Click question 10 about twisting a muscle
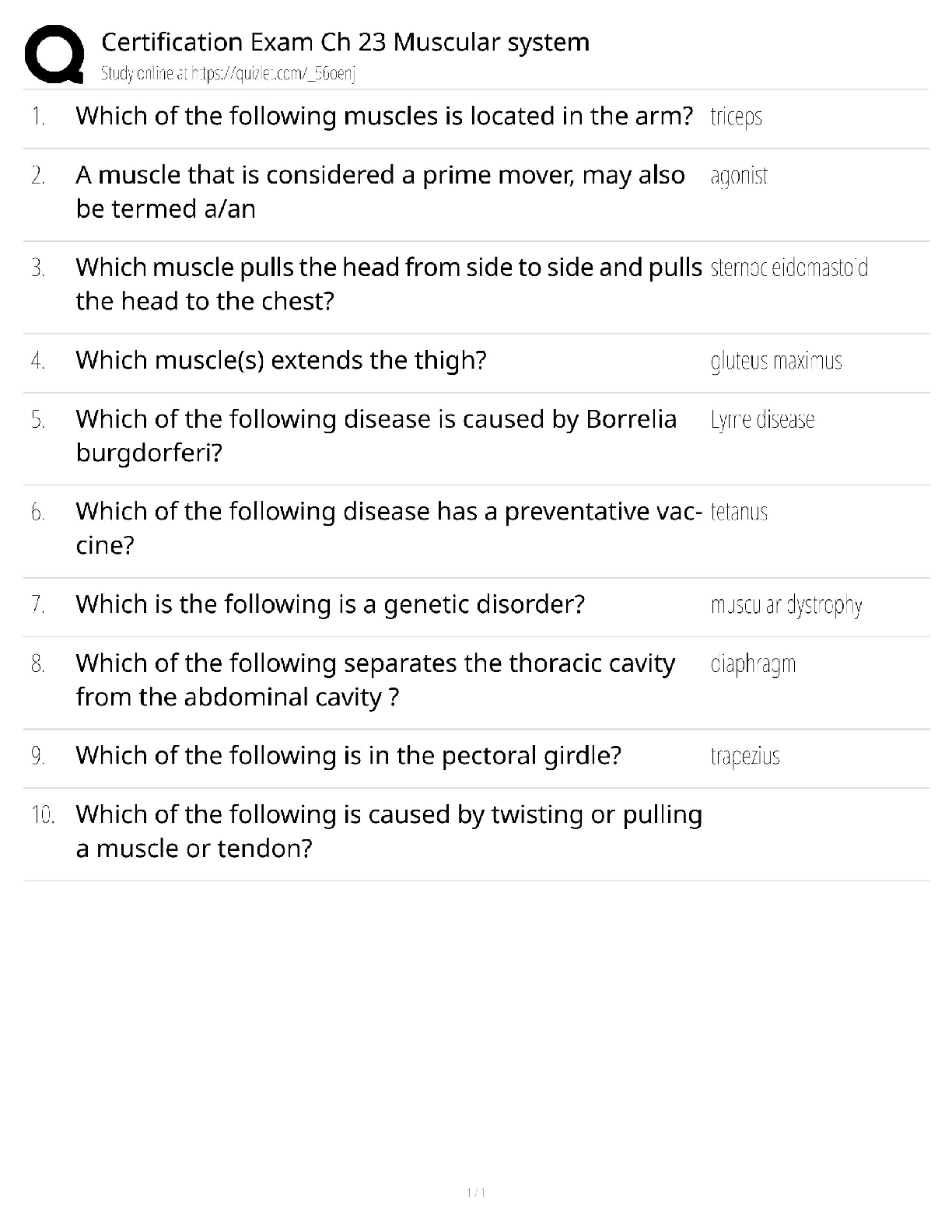952x1232 pixels. tap(389, 831)
